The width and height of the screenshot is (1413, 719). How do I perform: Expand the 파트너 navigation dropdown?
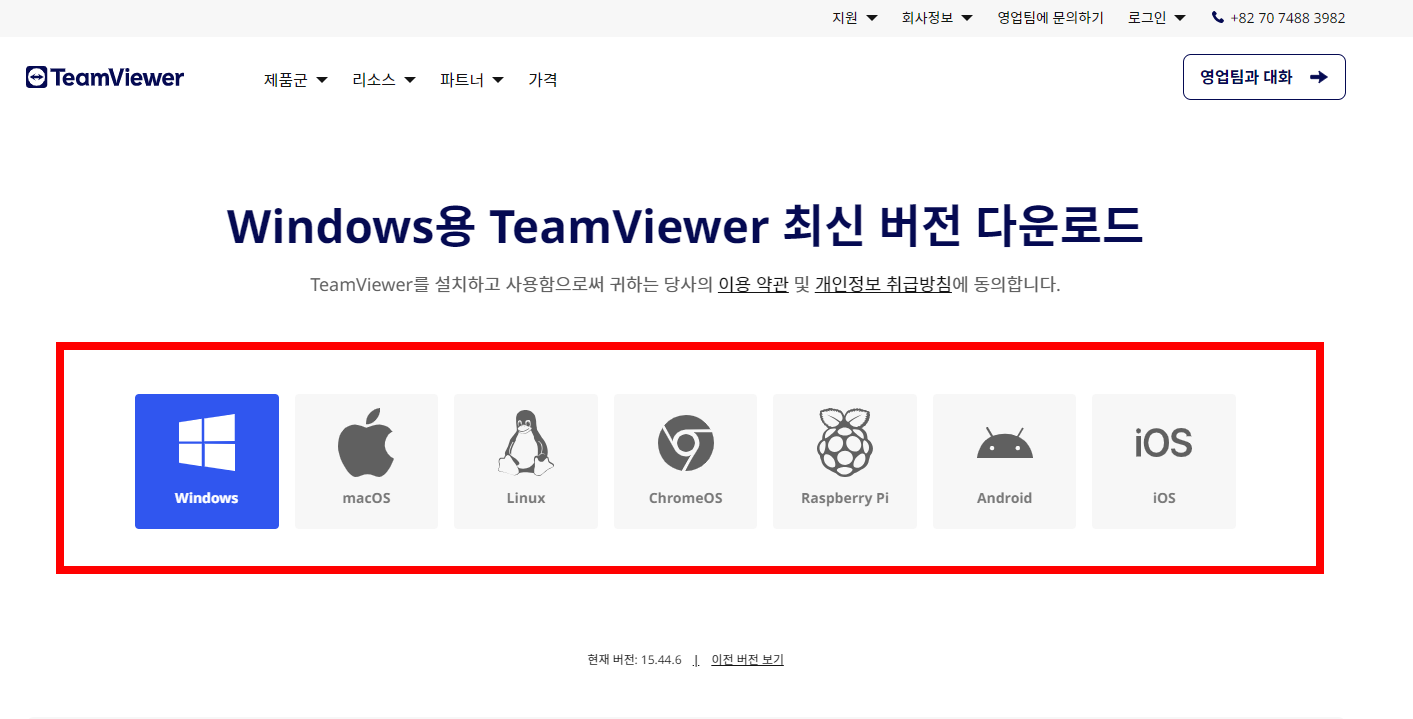pos(472,80)
